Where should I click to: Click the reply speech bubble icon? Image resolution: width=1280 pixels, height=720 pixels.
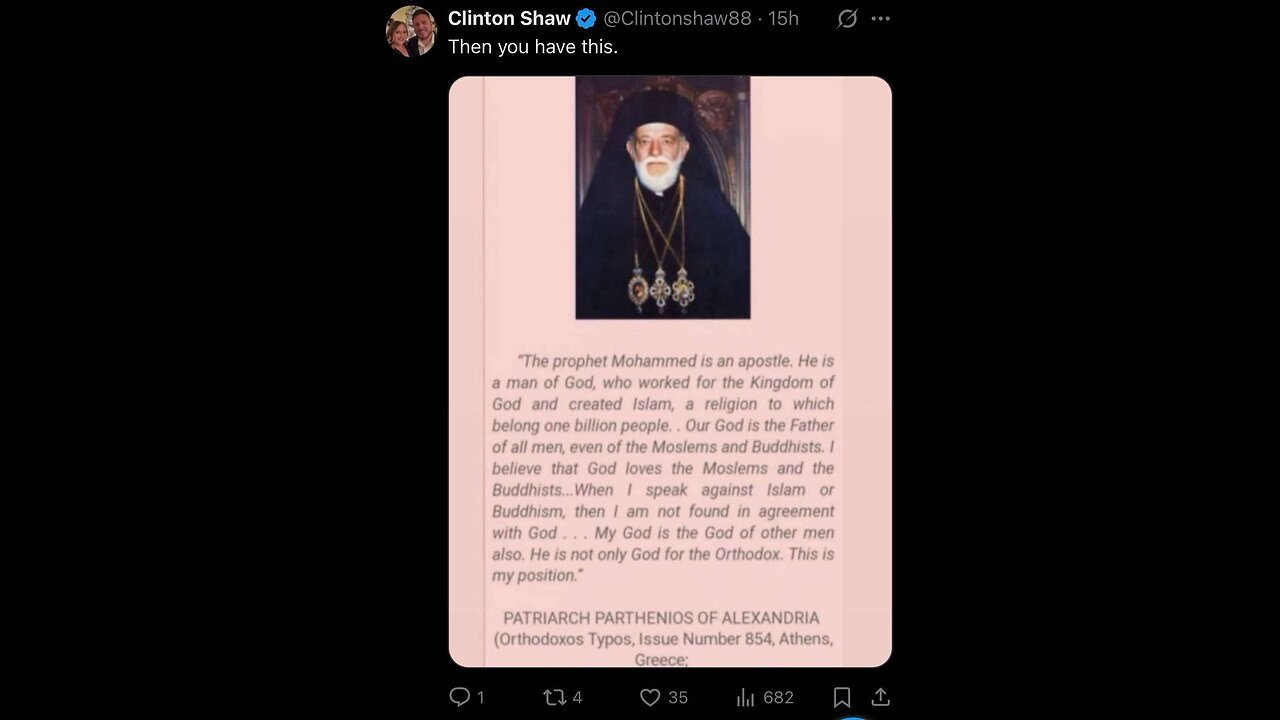[460, 697]
